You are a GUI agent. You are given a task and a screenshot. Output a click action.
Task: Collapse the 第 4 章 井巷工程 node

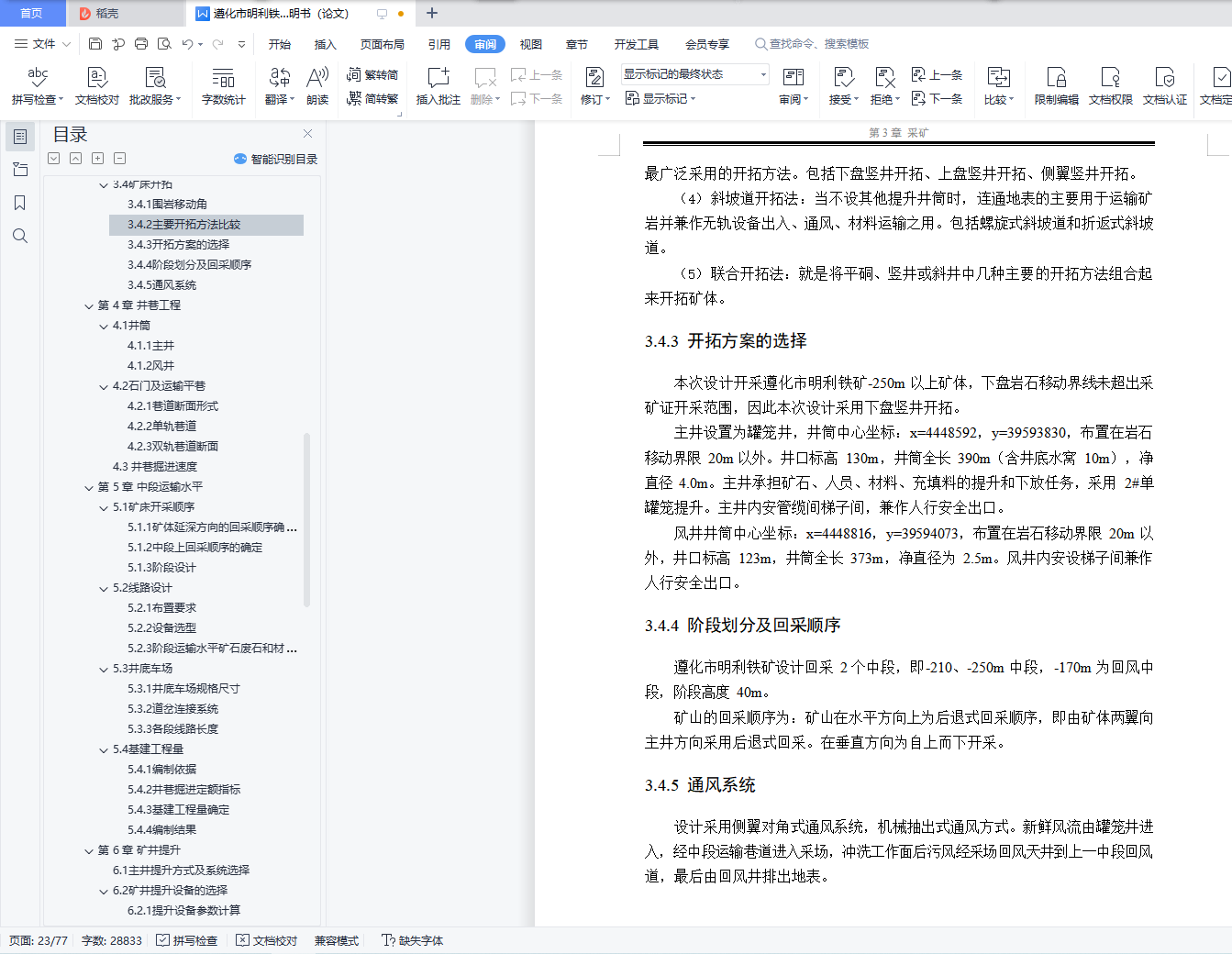89,305
